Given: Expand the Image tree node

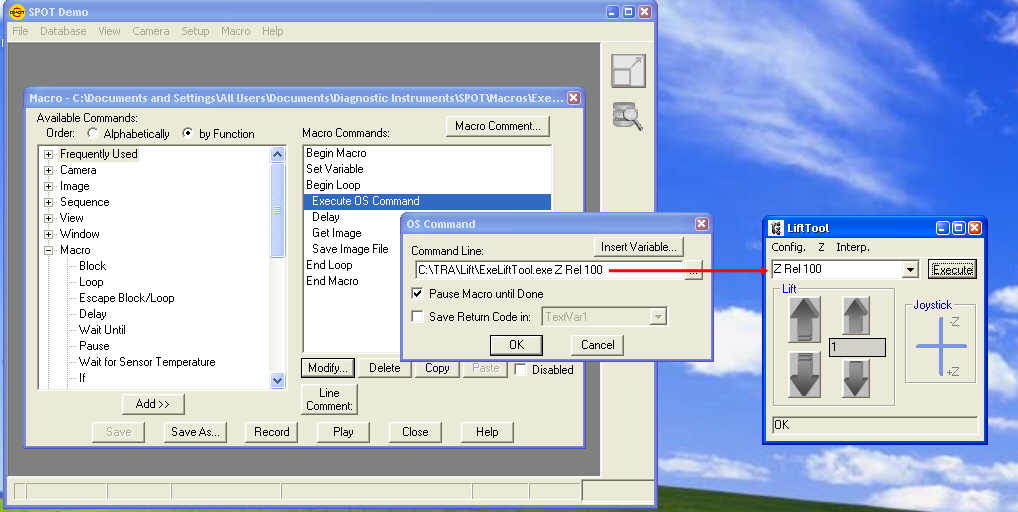Looking at the screenshot, I should click(48, 186).
